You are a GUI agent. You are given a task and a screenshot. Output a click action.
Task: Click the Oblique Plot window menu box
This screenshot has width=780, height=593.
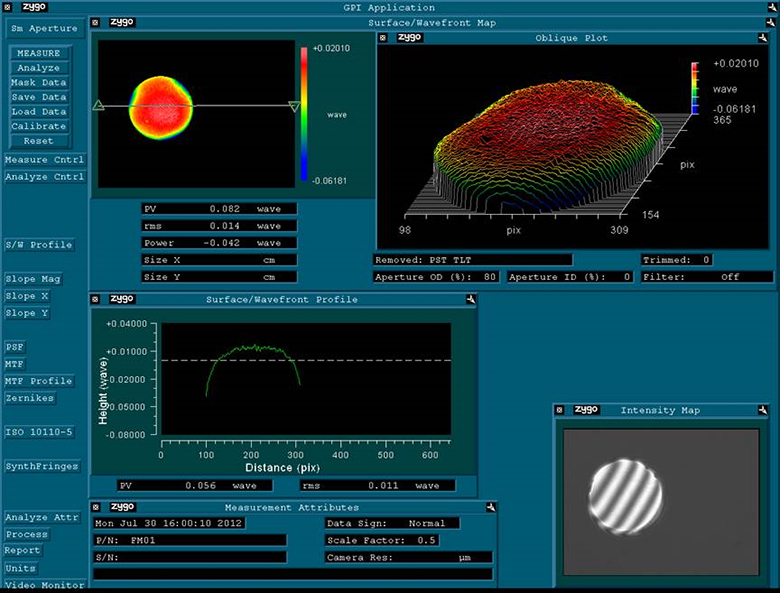click(x=383, y=37)
